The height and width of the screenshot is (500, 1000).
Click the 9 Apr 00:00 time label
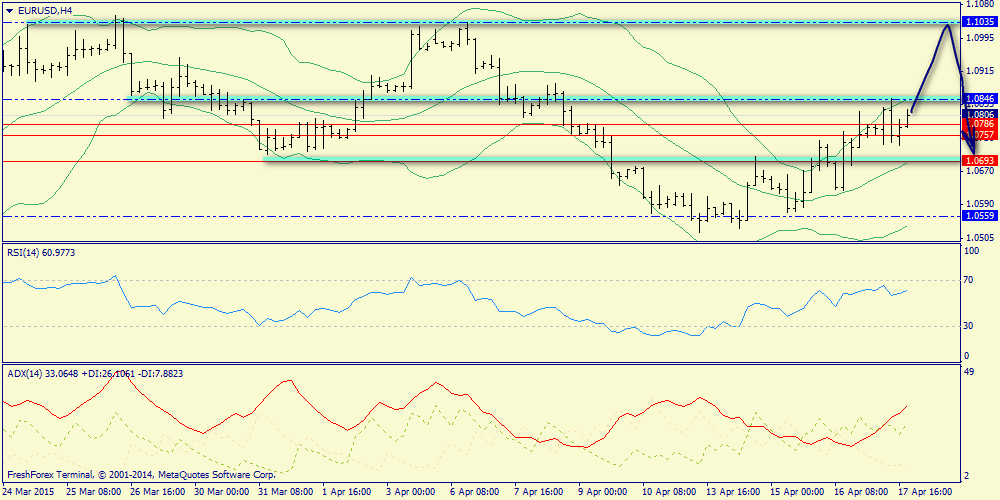(603, 492)
